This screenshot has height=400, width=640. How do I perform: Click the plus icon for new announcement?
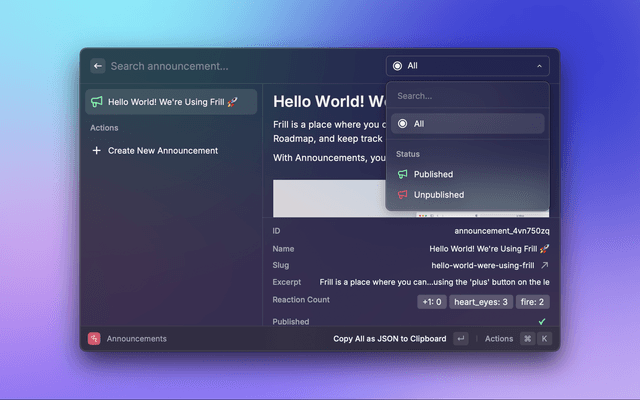[97, 151]
